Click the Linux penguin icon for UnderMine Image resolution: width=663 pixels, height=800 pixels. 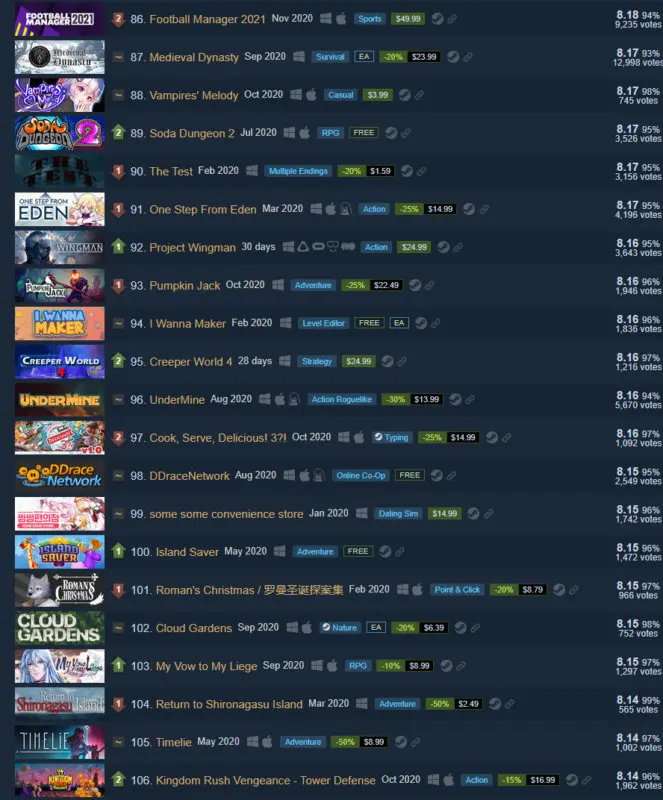pyautogui.click(x=294, y=399)
